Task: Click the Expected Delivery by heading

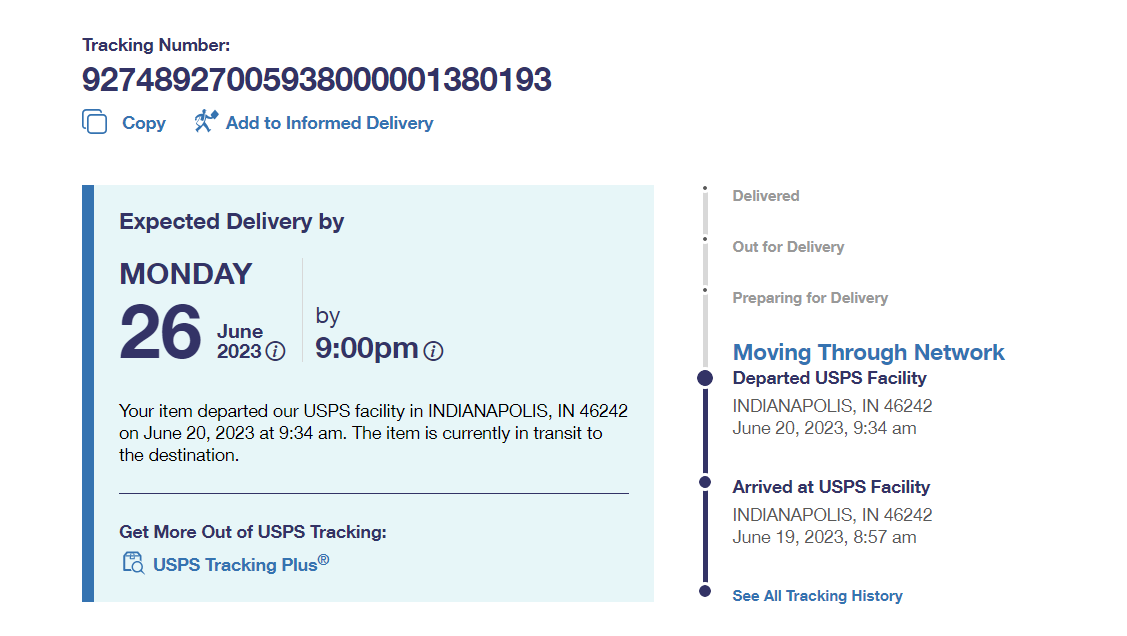Action: [x=231, y=222]
